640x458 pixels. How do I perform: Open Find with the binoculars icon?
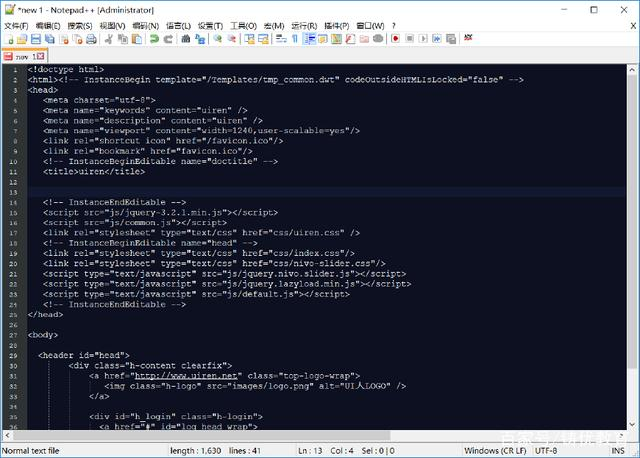[x=186, y=39]
